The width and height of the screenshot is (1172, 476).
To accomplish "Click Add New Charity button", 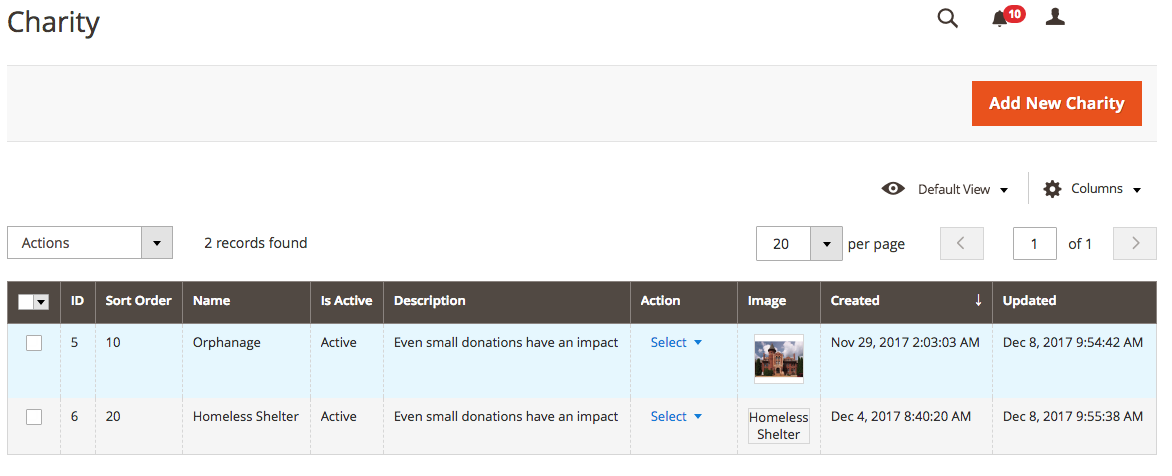I will click(1057, 103).
